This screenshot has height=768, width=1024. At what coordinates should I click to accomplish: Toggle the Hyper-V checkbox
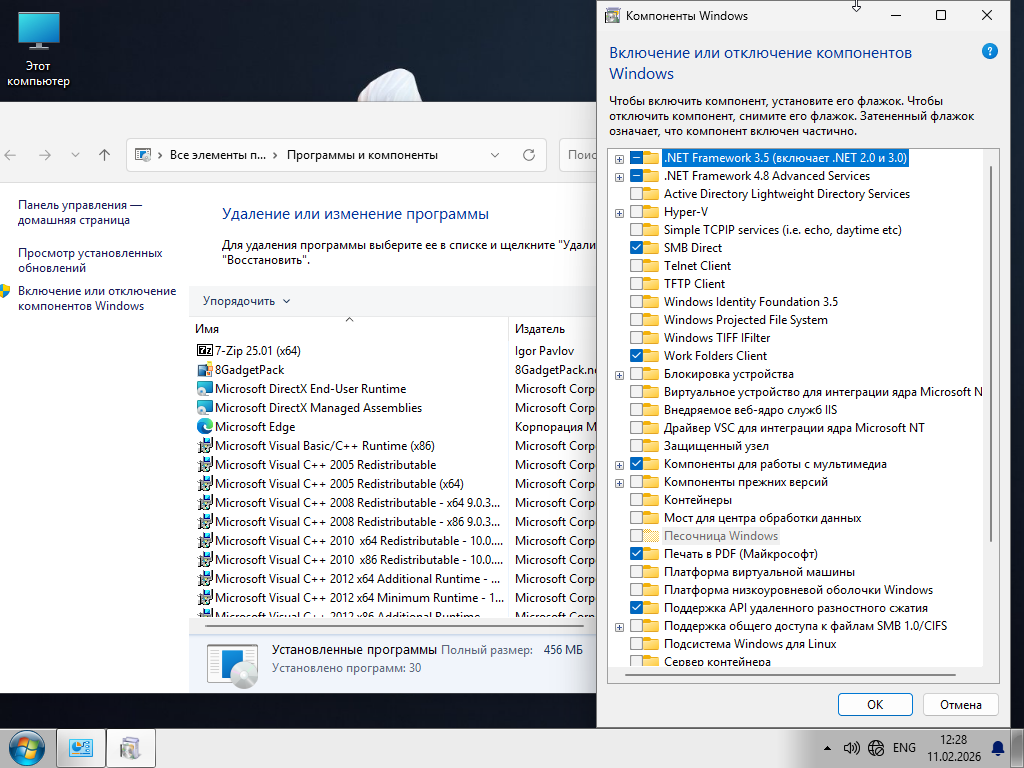636,212
